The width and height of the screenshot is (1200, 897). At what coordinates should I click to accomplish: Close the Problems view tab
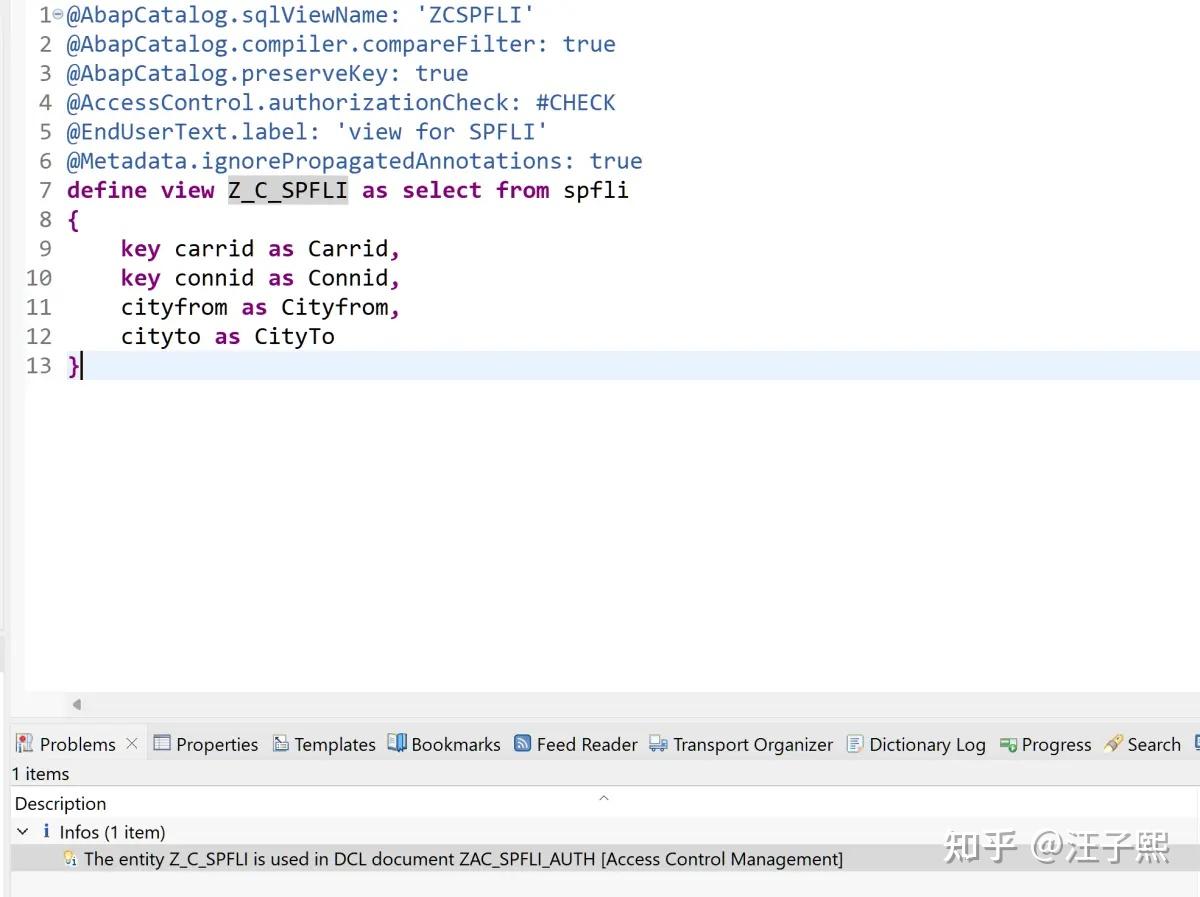pyautogui.click(x=132, y=743)
